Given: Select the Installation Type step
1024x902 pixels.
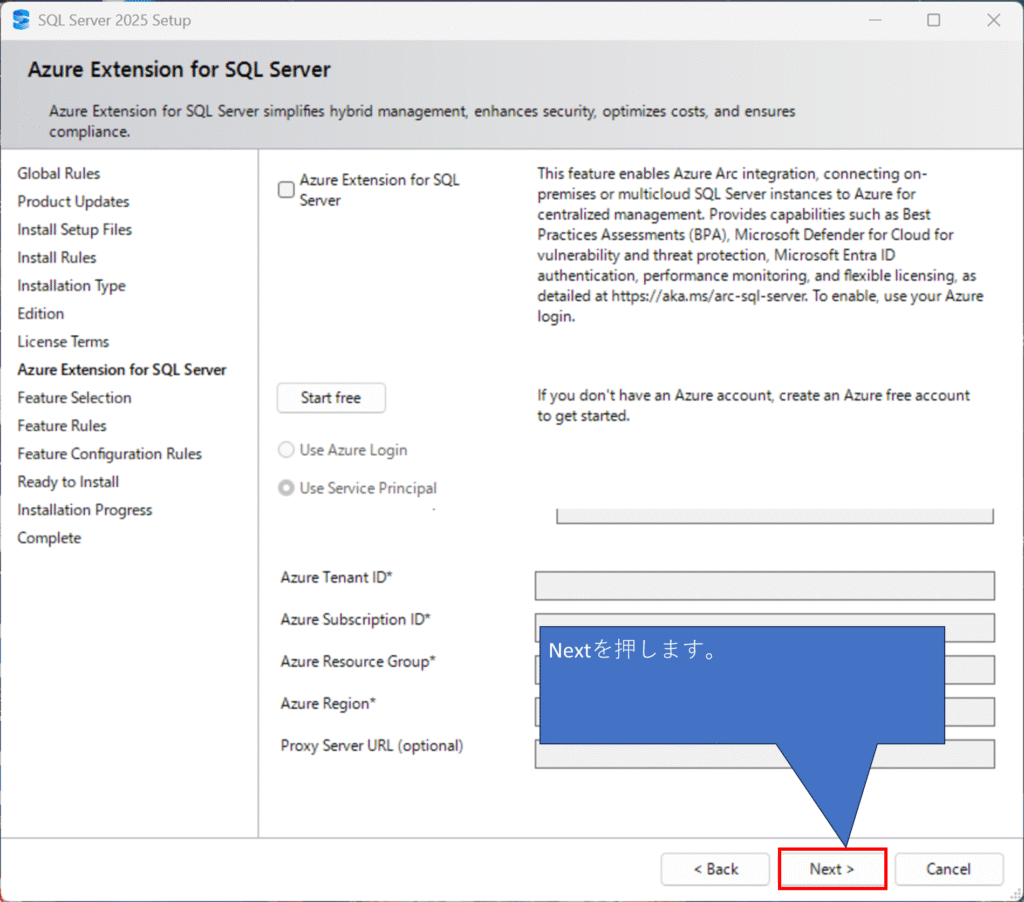Looking at the screenshot, I should click(x=71, y=285).
